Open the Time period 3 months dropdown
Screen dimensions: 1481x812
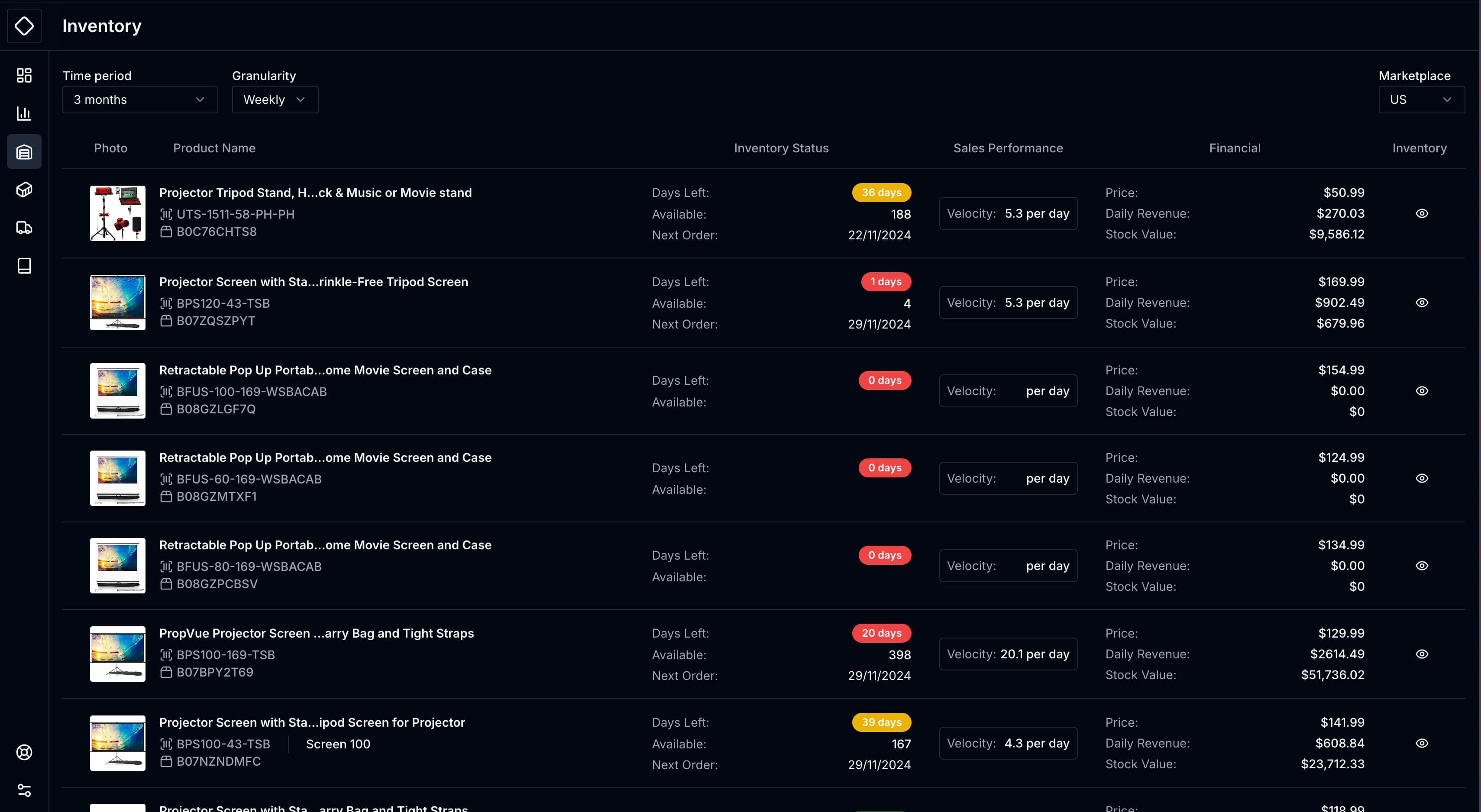[140, 100]
